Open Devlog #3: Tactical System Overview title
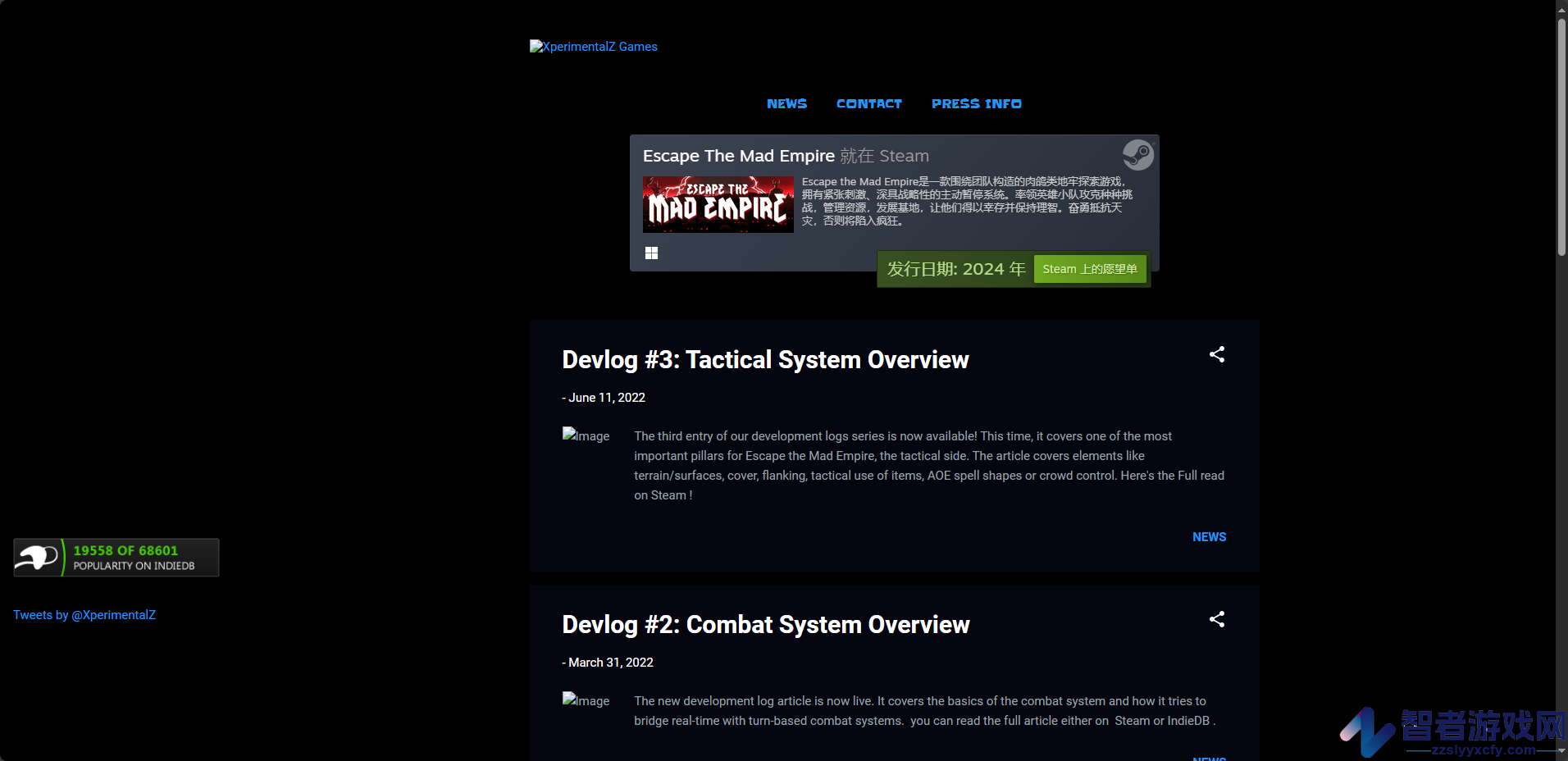1568x761 pixels. [765, 359]
